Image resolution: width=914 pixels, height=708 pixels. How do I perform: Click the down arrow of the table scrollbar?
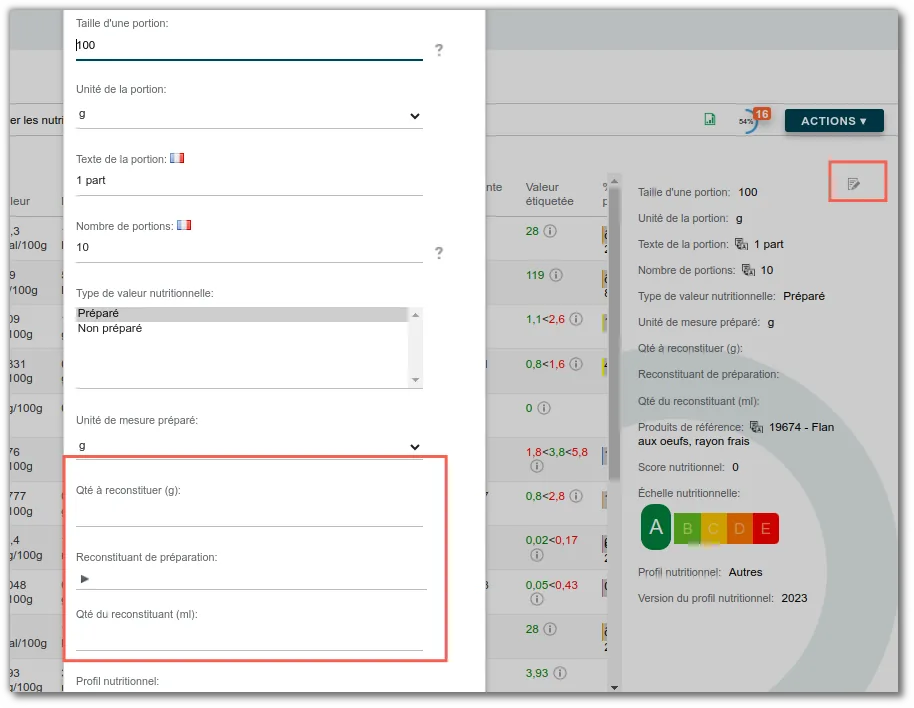pos(614,688)
